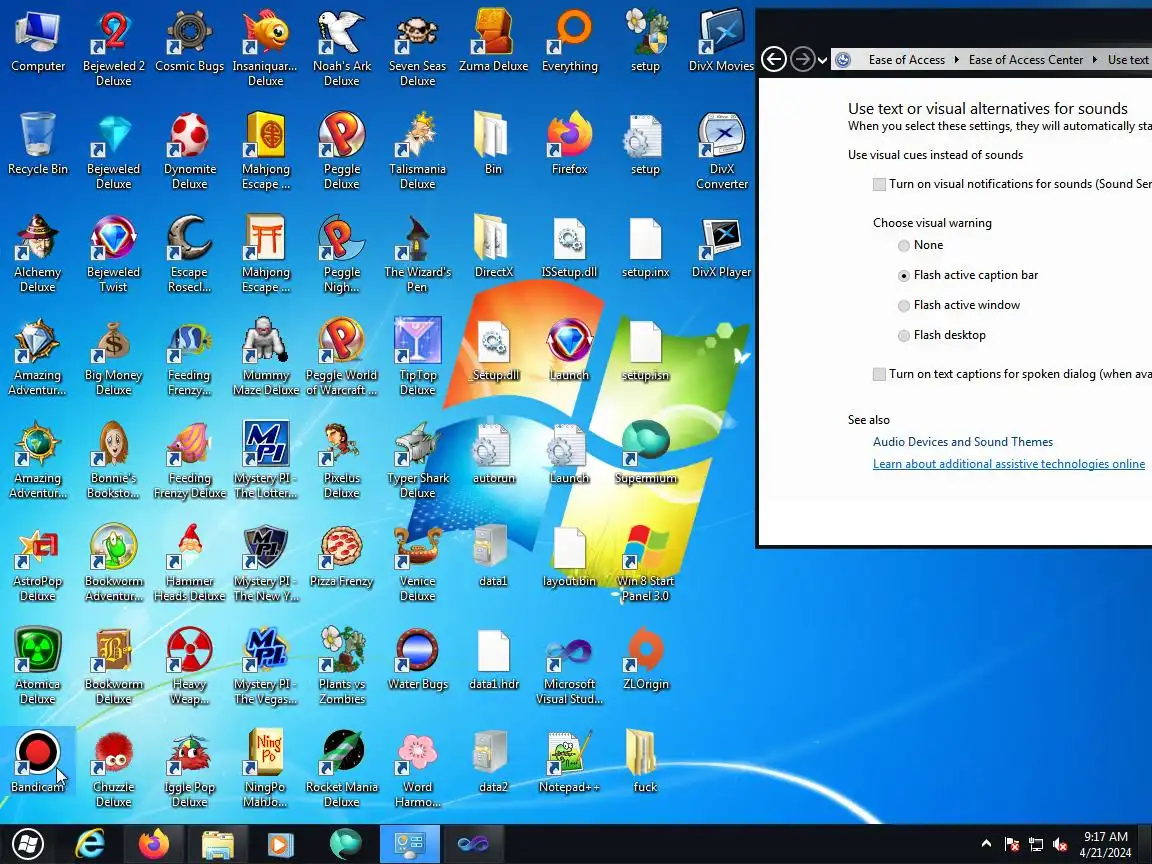Go to Ease of Access breadcrumb
The height and width of the screenshot is (864, 1152).
coord(907,60)
